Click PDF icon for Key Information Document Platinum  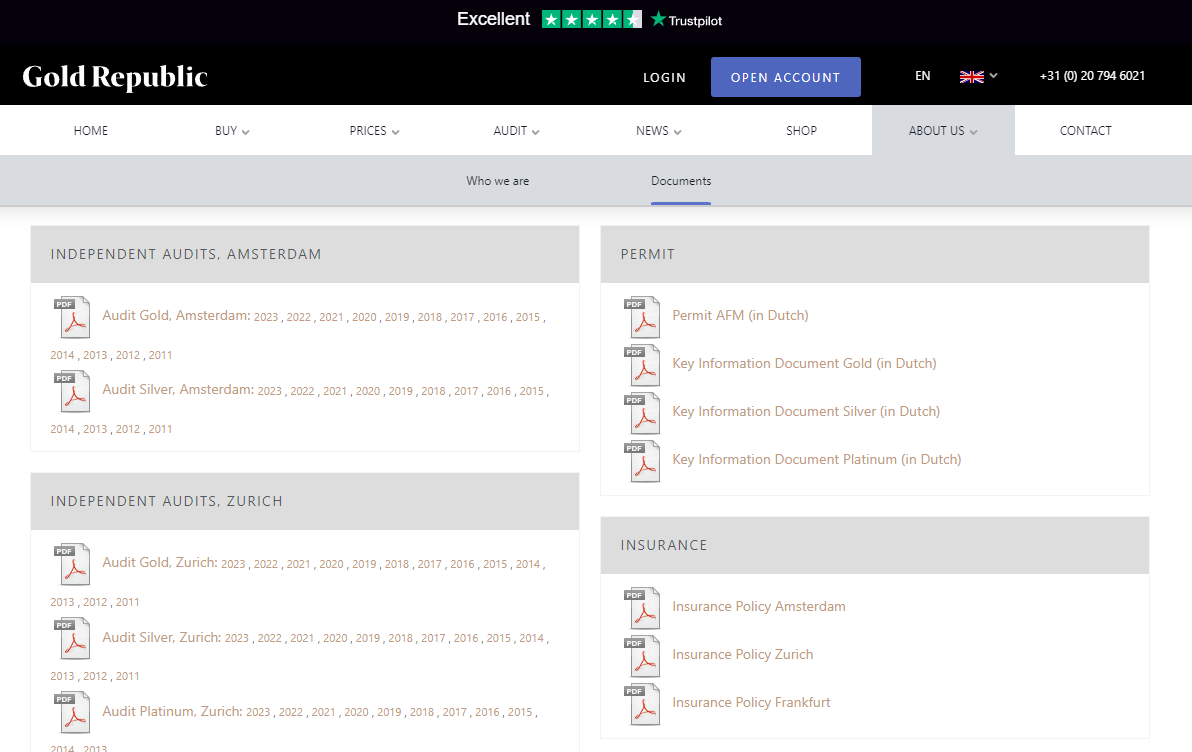(x=642, y=461)
